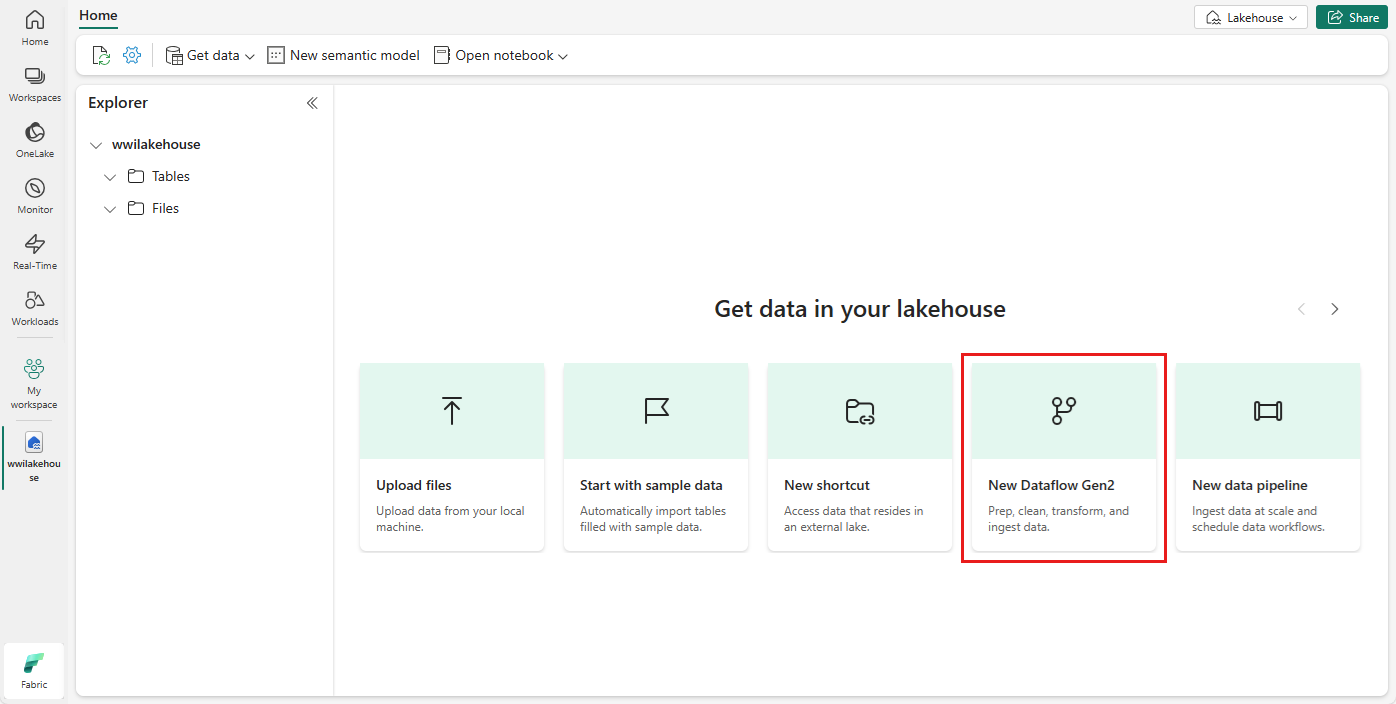Select the Tables tree item label
The width and height of the screenshot is (1396, 704).
click(171, 176)
